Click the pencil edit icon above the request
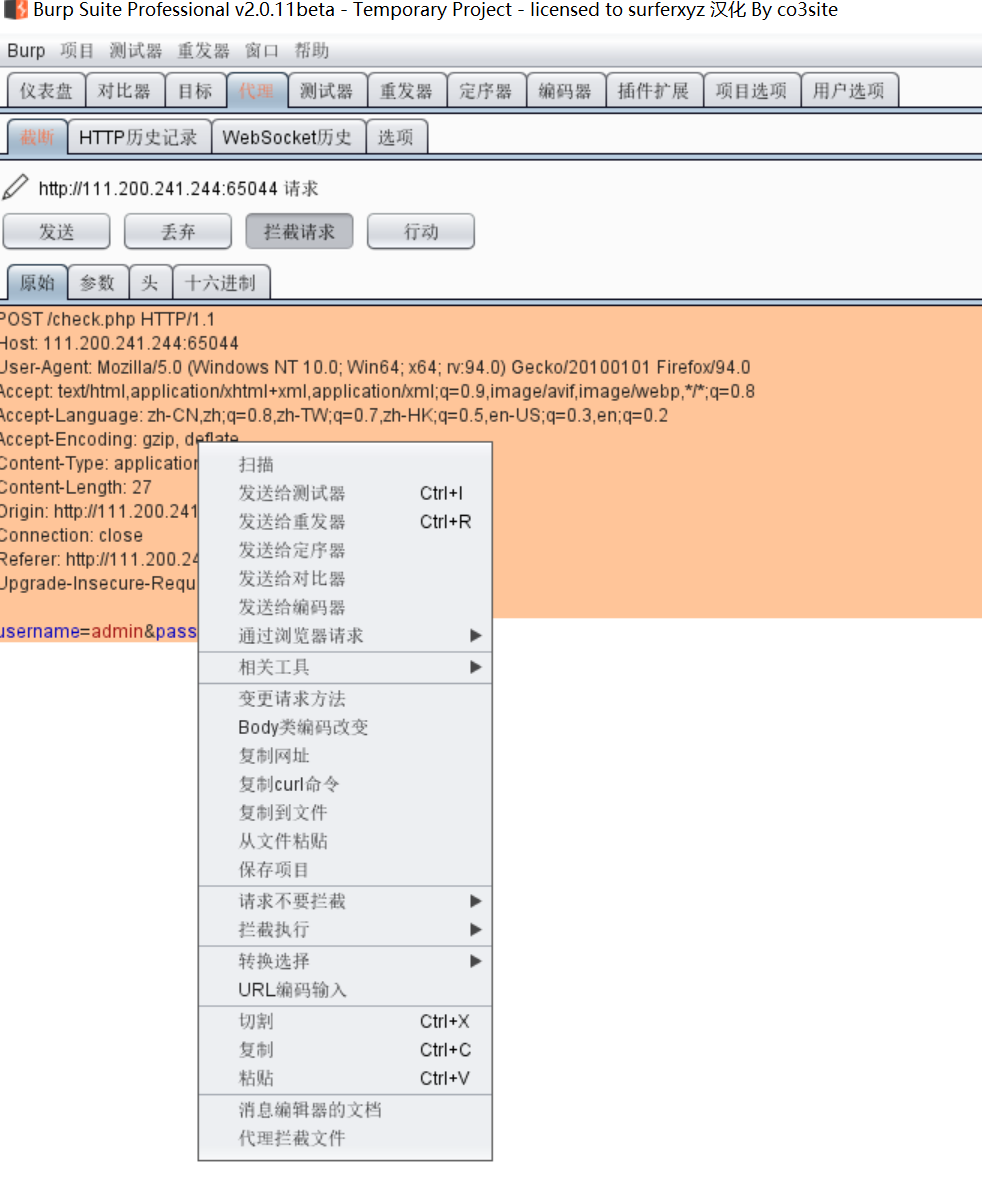This screenshot has width=982, height=1195. coord(14,186)
